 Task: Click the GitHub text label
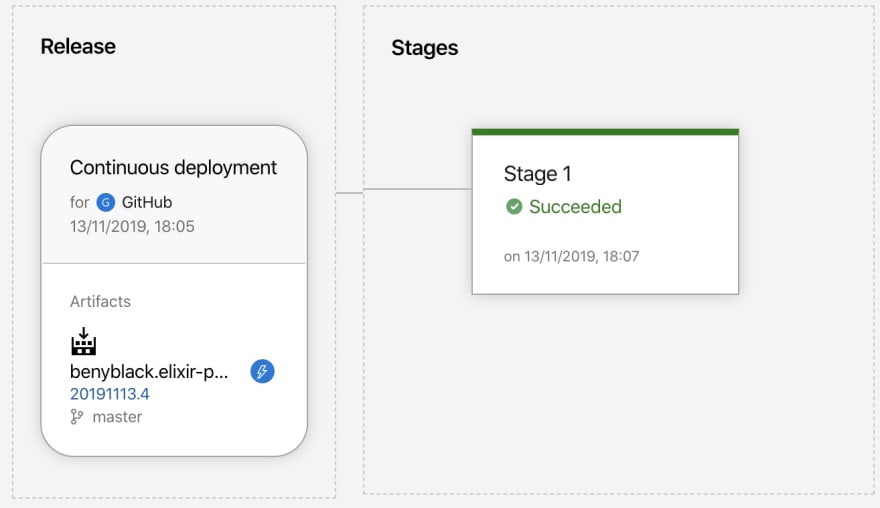[147, 202]
